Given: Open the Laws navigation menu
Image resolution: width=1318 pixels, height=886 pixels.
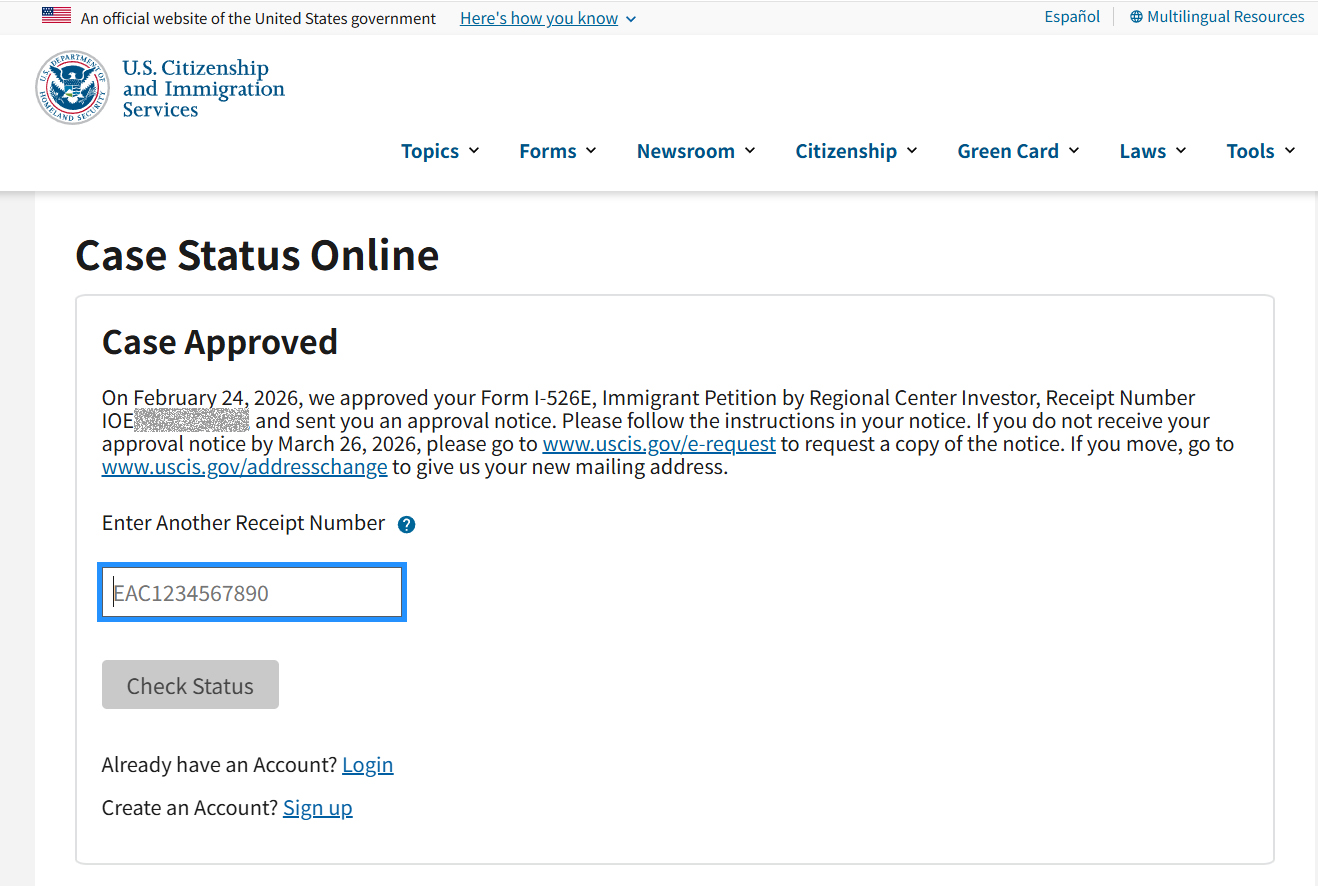Looking at the screenshot, I should tap(1153, 151).
